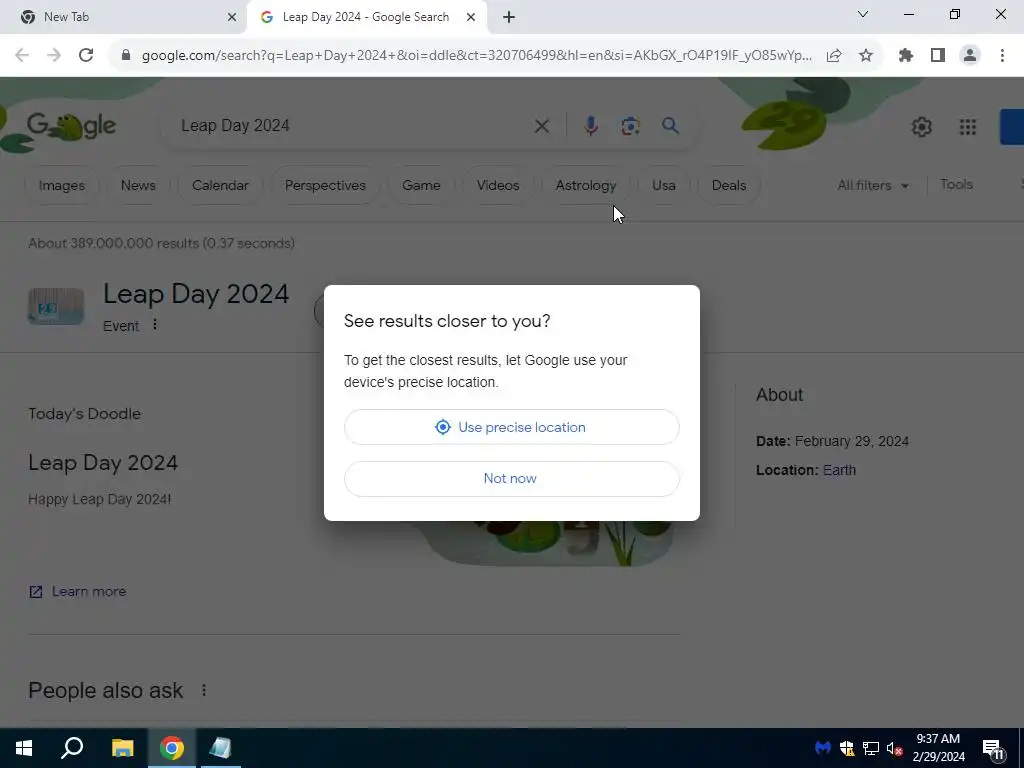Viewport: 1024px width, 768px height.
Task: Click the muted volume tray icon
Action: point(894,748)
